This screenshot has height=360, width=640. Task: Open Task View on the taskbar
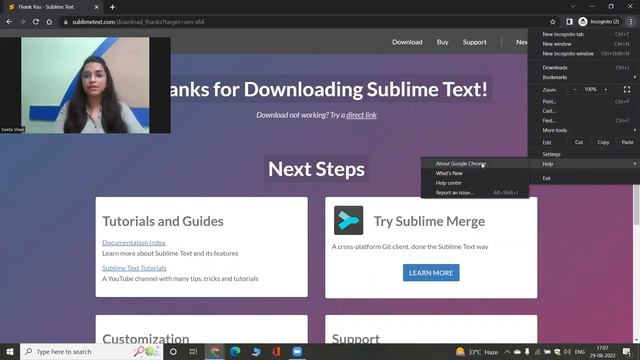pyautogui.click(x=193, y=351)
